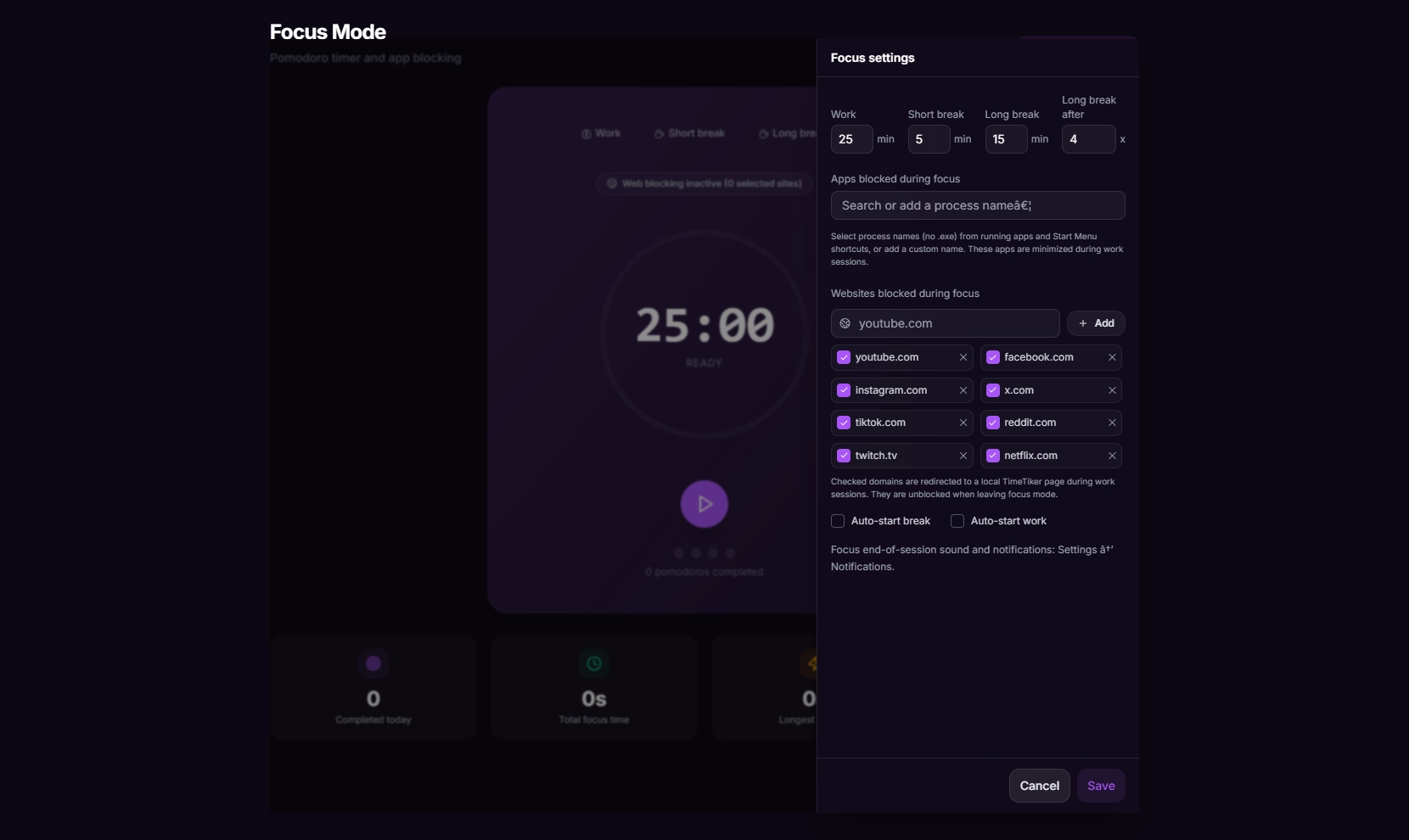Switch to the Short break timer tab
The width and height of the screenshot is (1409, 840).
click(689, 133)
